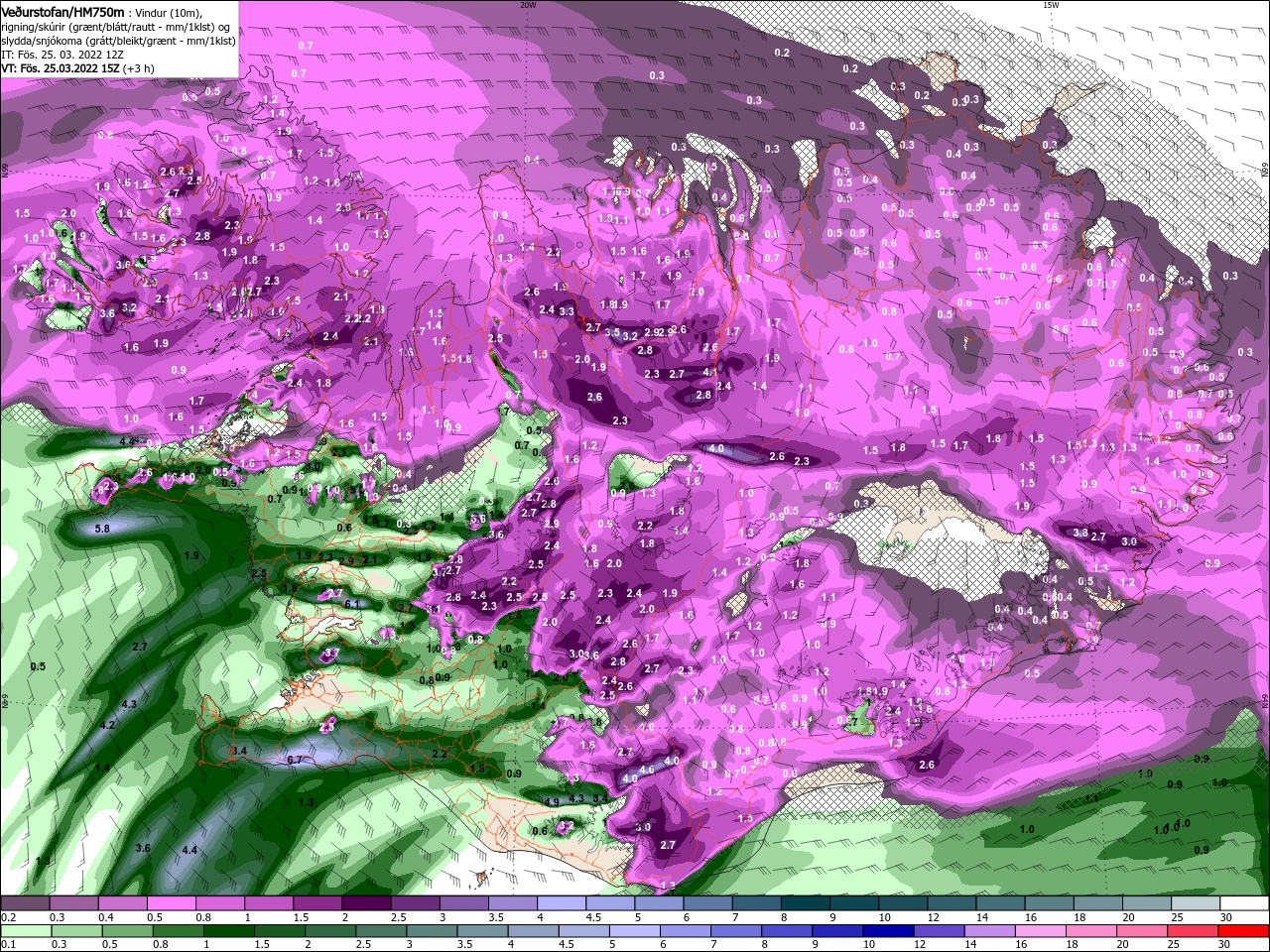Click the 4.9 precipitation value on the map
The height and width of the screenshot is (952, 1270).
pos(552,801)
